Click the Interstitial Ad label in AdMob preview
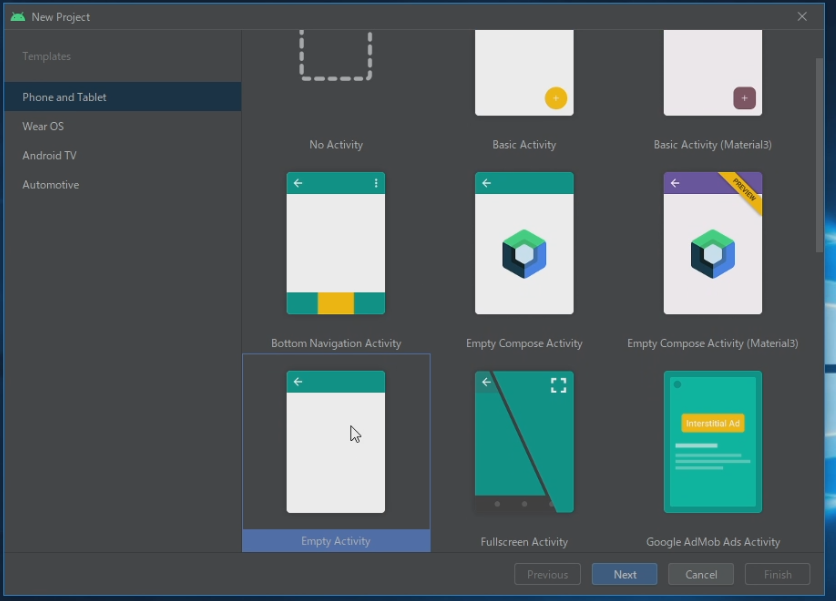The width and height of the screenshot is (836, 601). point(712,423)
